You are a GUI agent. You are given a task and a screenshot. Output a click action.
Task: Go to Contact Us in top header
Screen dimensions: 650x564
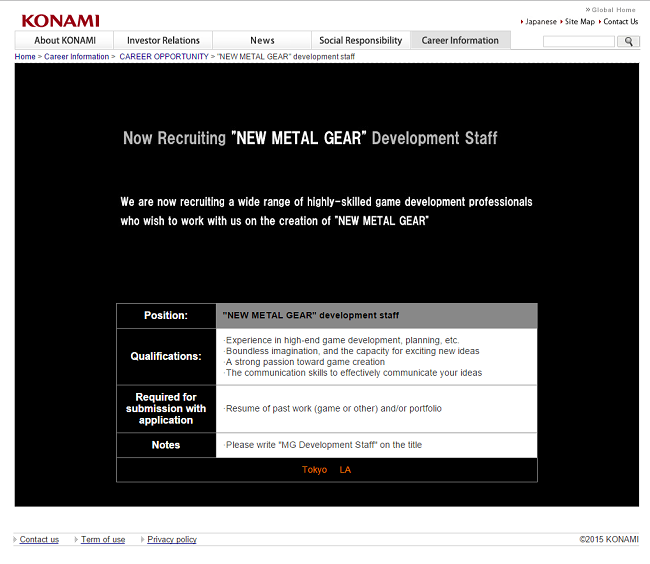pyautogui.click(x=620, y=21)
